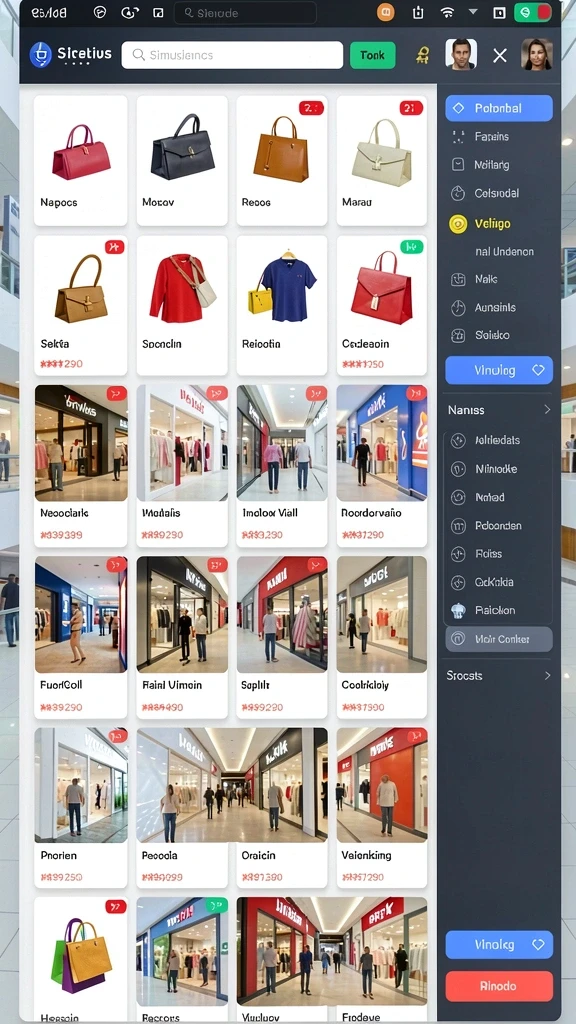The image size is (576, 1024).
Task: Click the green Tonk button
Action: [x=373, y=56]
